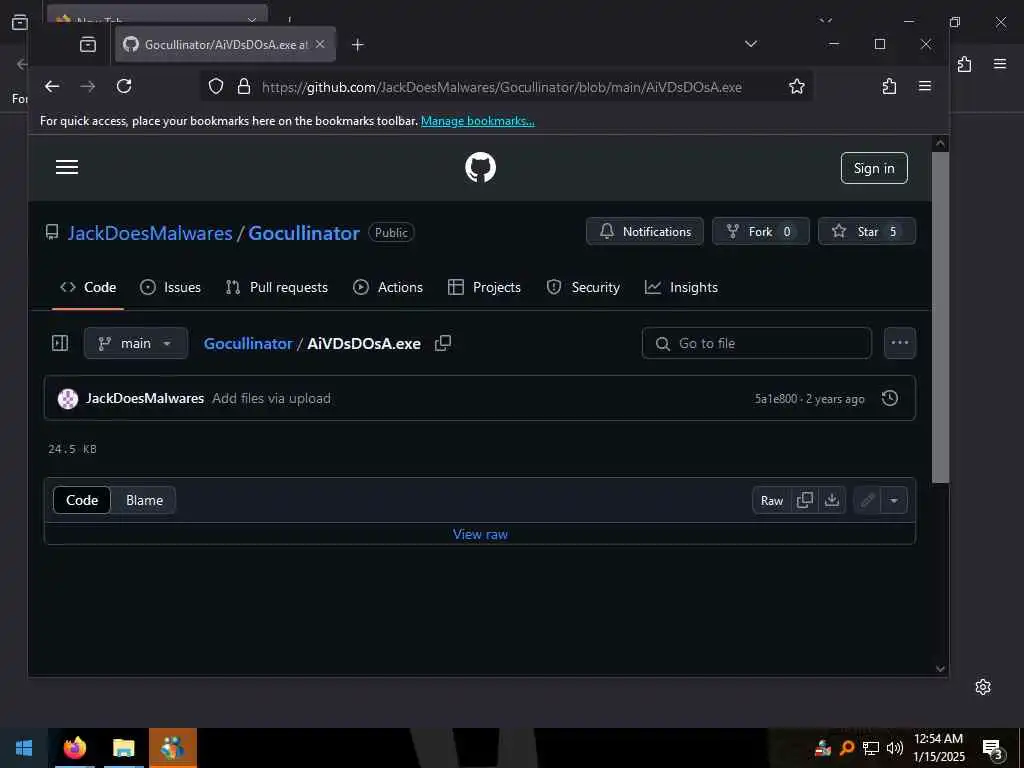Open the 'Add files via upload' commit message
The height and width of the screenshot is (768, 1024).
[x=271, y=398]
